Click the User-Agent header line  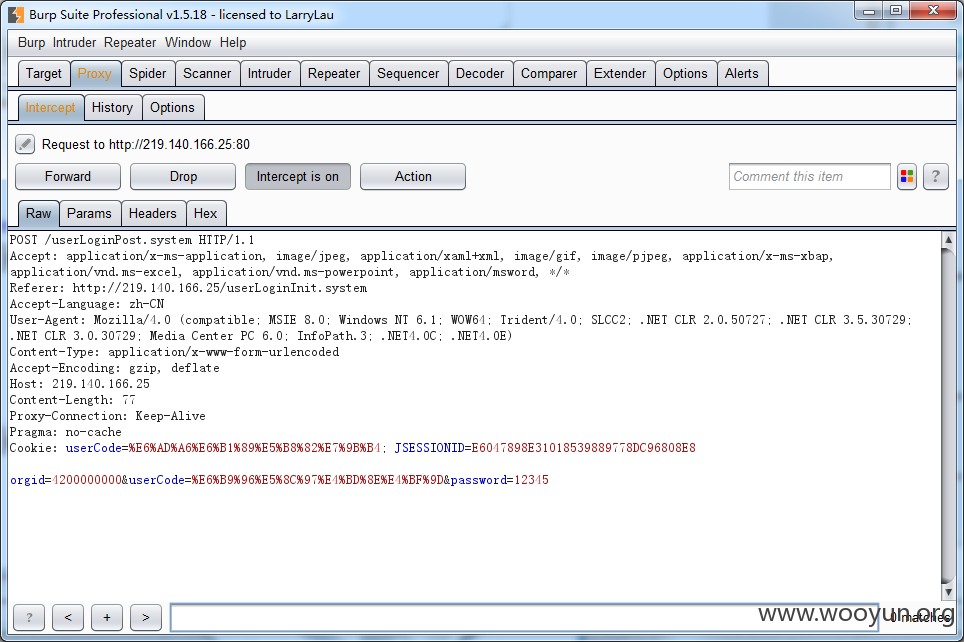pyautogui.click(x=461, y=328)
